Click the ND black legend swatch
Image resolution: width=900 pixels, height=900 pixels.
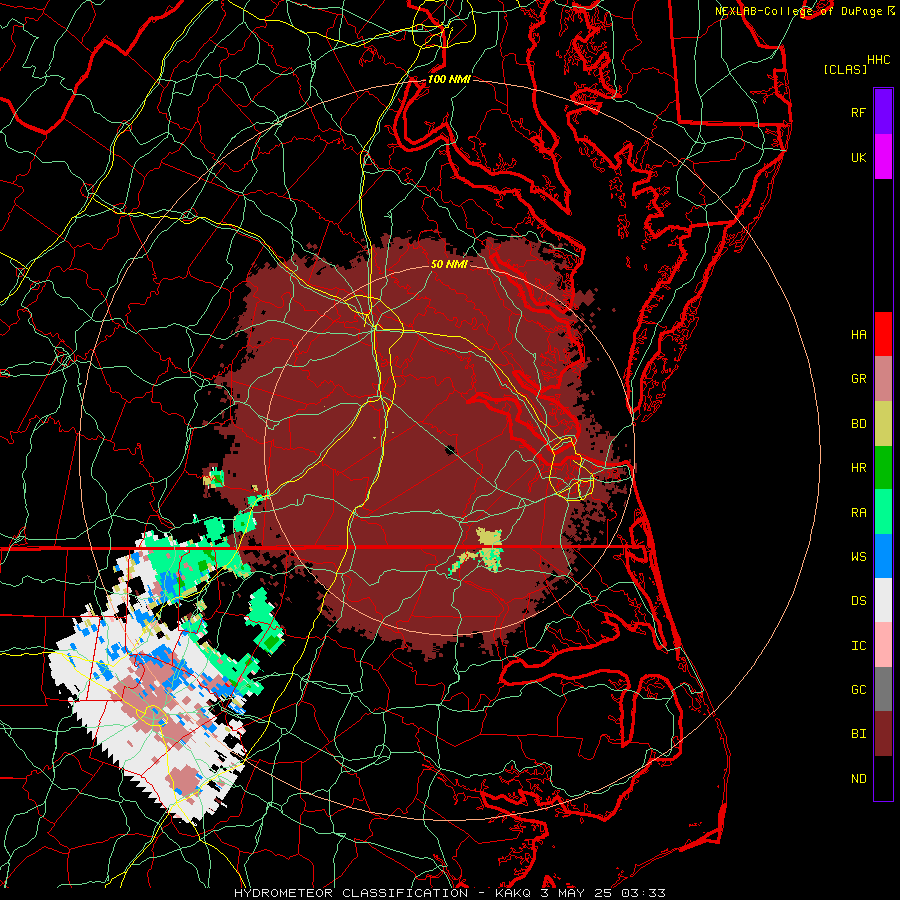coord(883,778)
